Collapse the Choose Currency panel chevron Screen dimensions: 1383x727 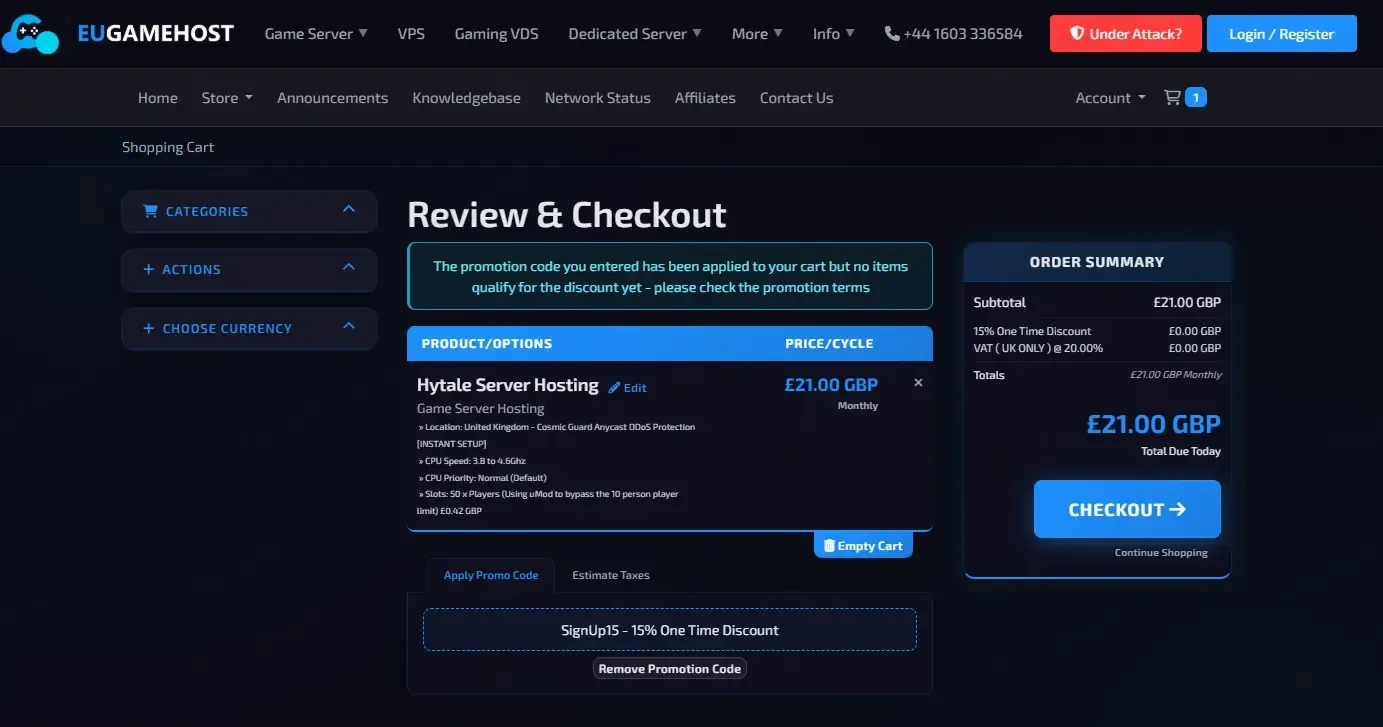coord(349,326)
